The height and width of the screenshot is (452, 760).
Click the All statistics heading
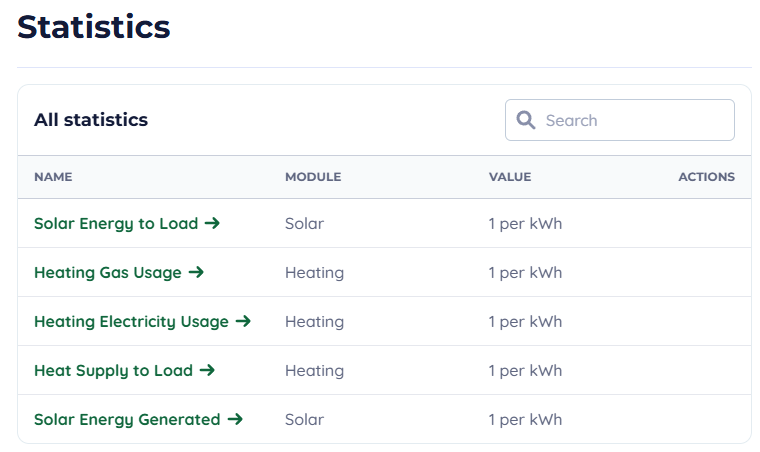coord(91,120)
